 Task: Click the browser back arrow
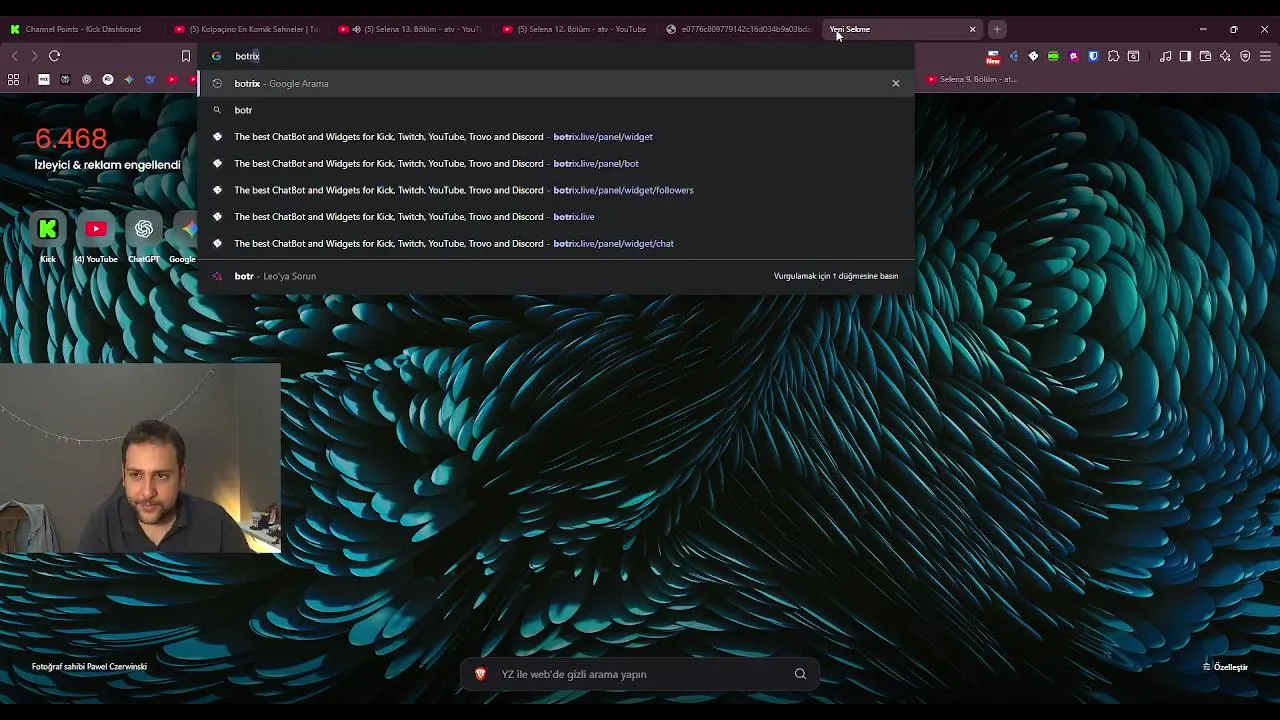(14, 56)
